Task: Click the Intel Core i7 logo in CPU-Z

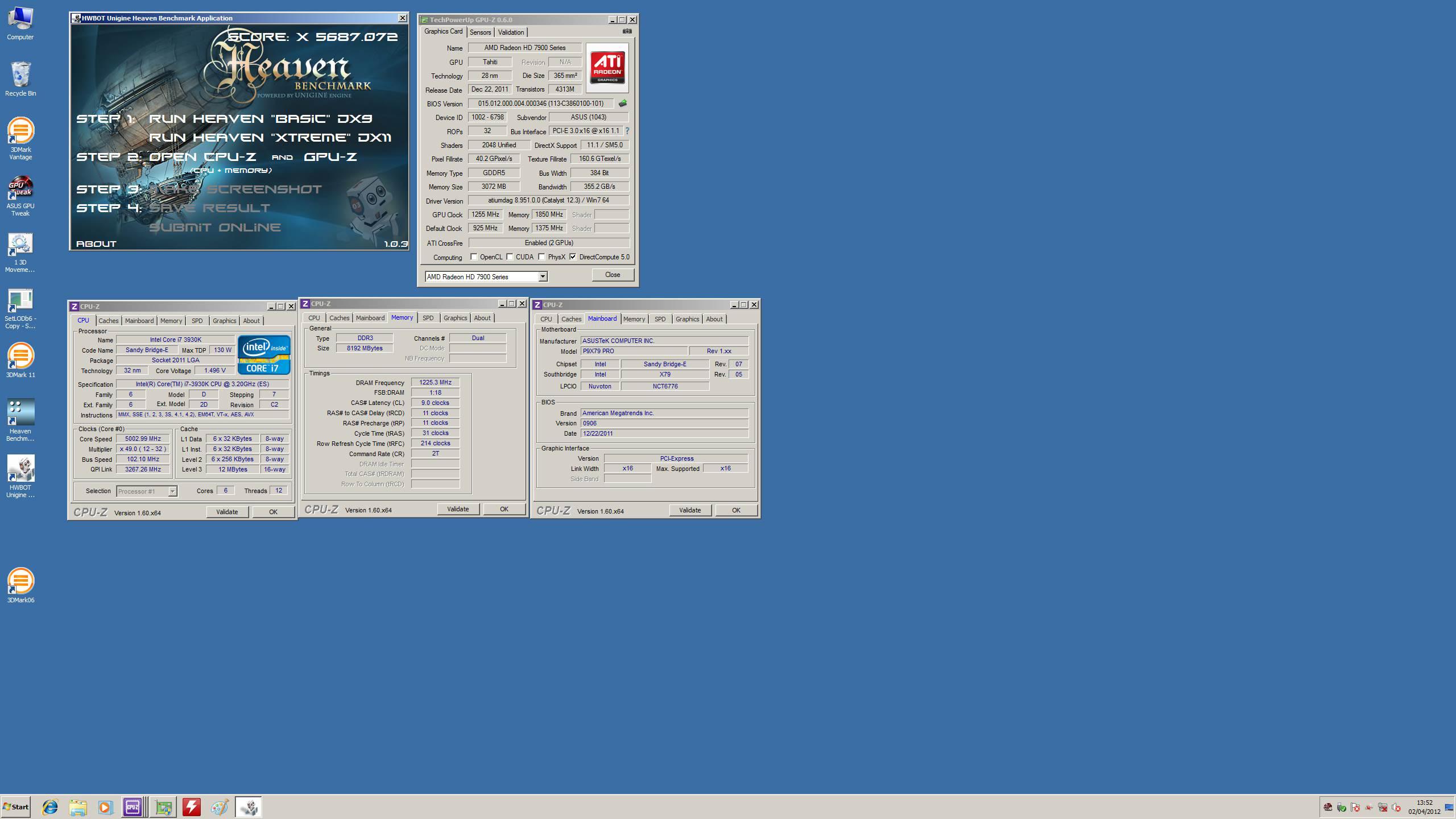Action: (264, 355)
